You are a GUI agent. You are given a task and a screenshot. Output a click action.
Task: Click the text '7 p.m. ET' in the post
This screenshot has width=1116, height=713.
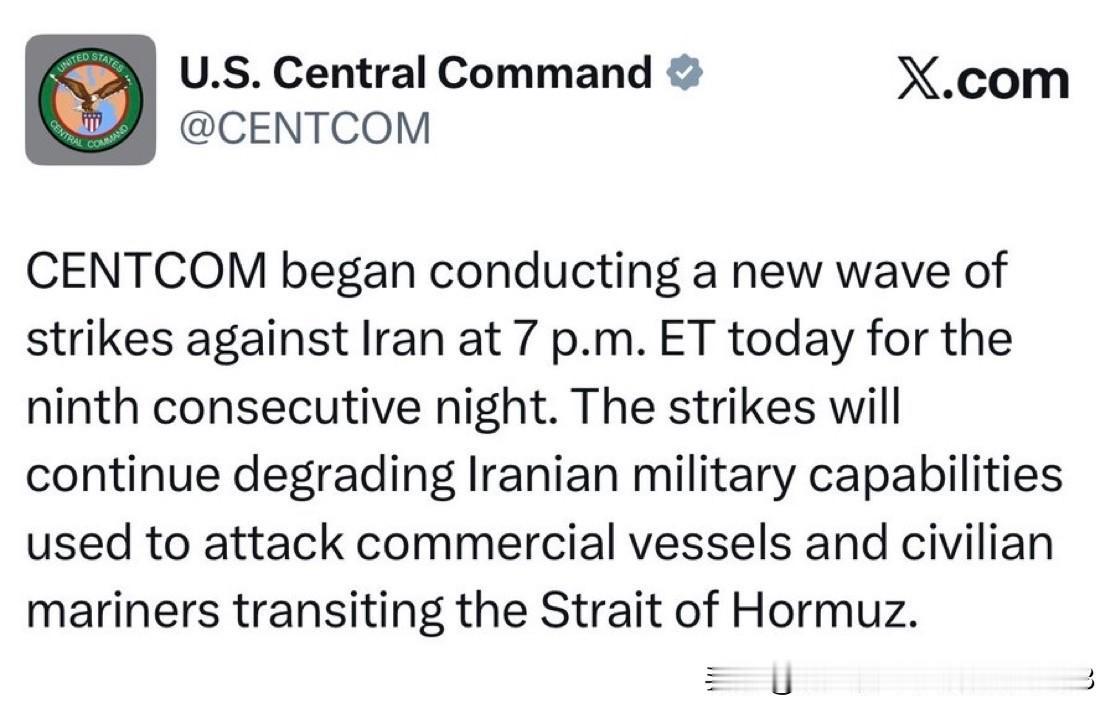pyautogui.click(x=612, y=339)
